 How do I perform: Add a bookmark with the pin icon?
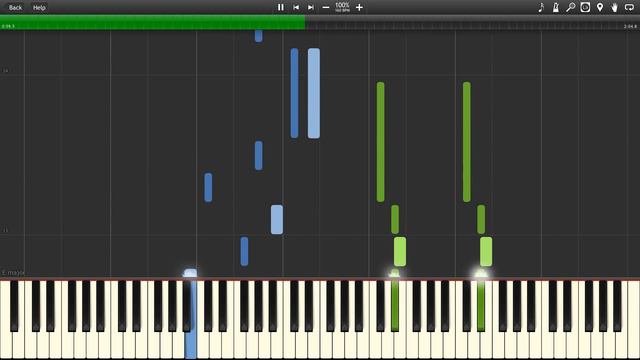click(x=600, y=7)
